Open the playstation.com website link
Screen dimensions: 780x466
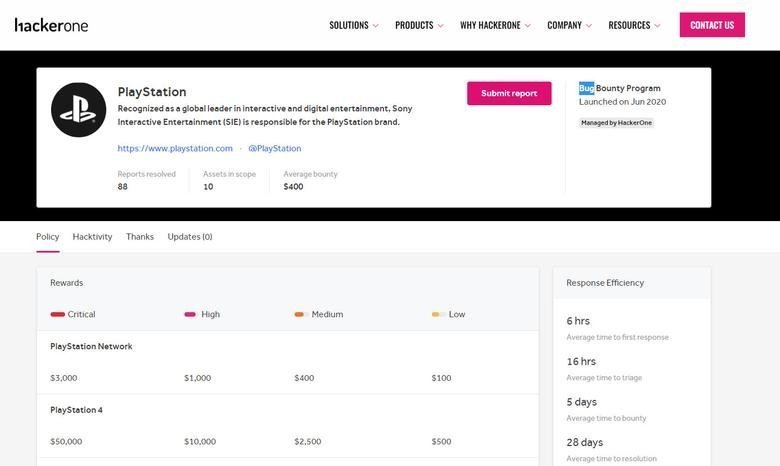coord(175,148)
